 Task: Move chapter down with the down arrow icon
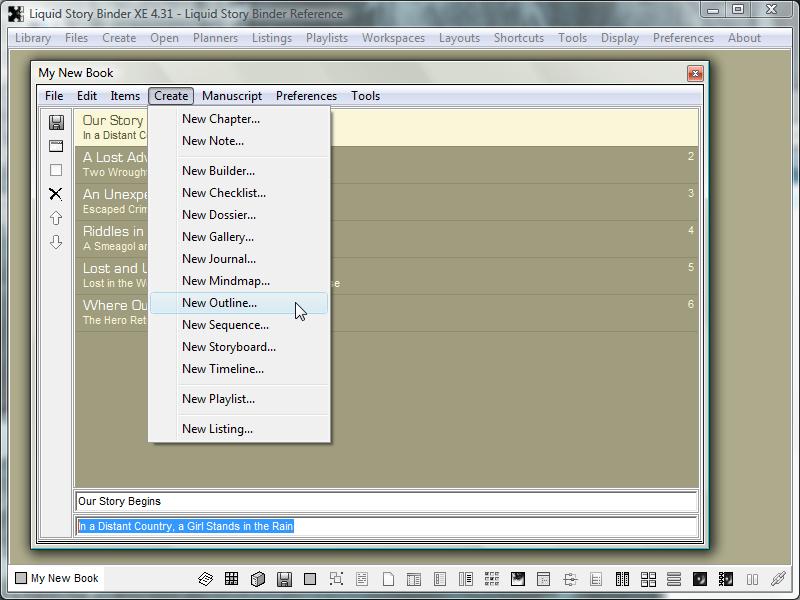click(56, 242)
